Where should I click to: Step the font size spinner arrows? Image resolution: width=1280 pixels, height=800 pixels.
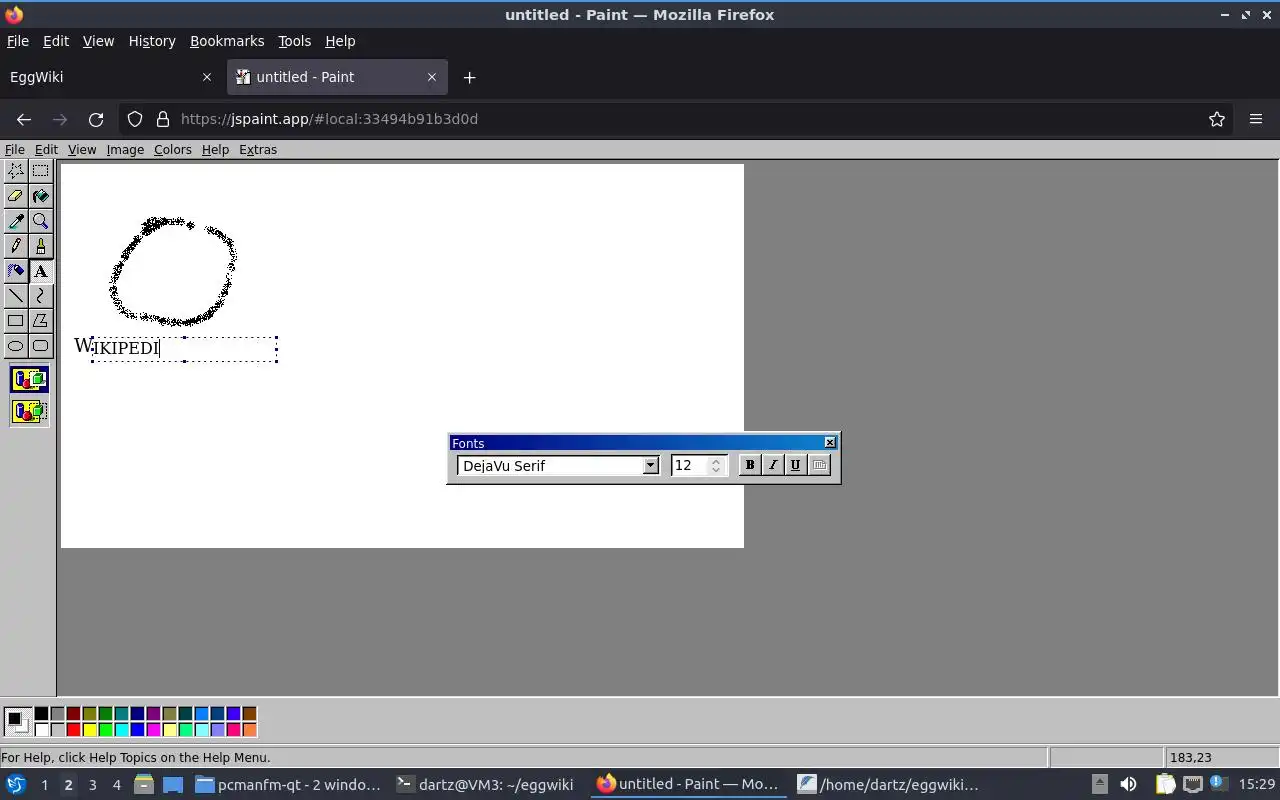point(716,465)
